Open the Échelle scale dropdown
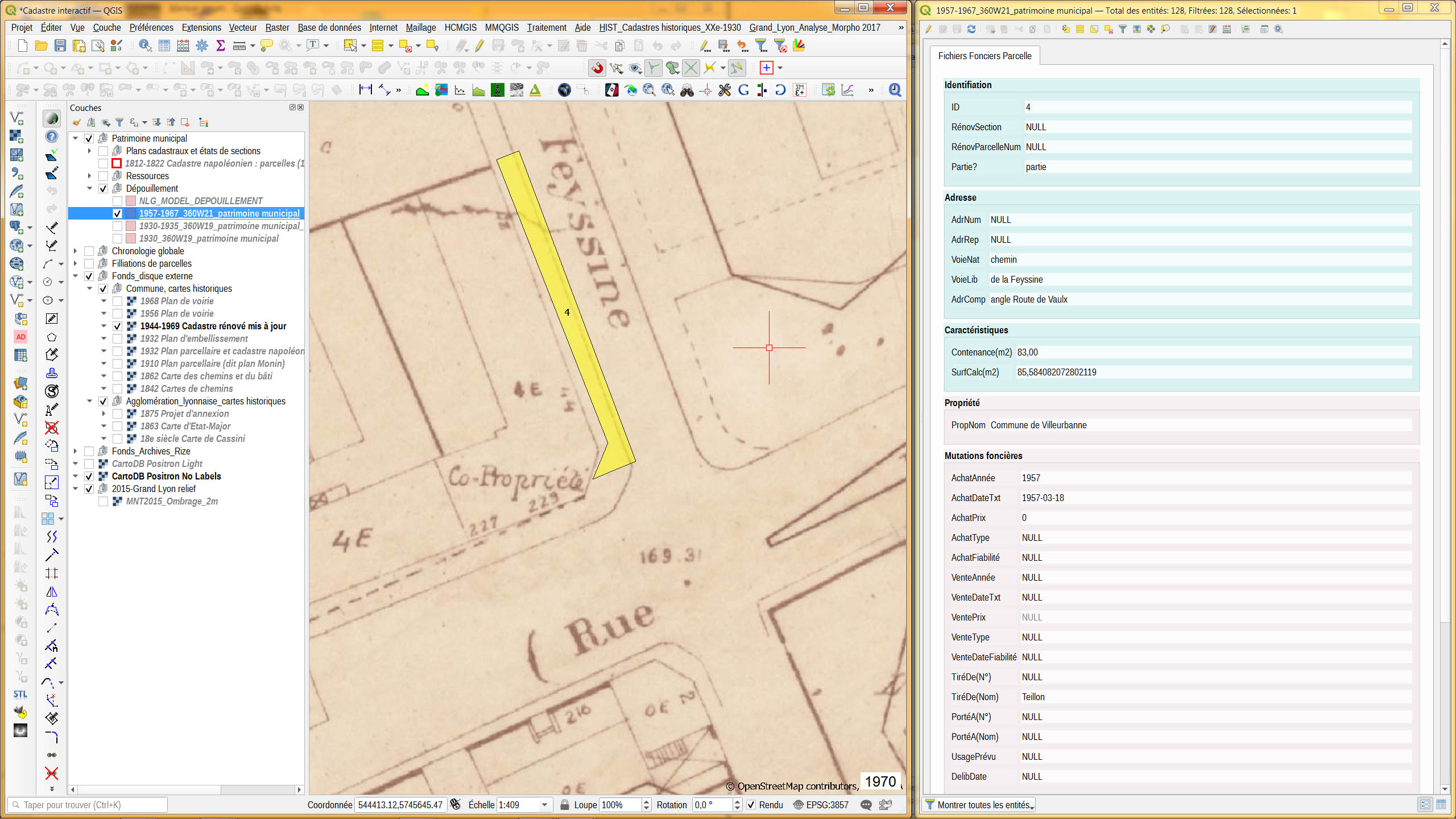The image size is (1456, 819). [544, 805]
